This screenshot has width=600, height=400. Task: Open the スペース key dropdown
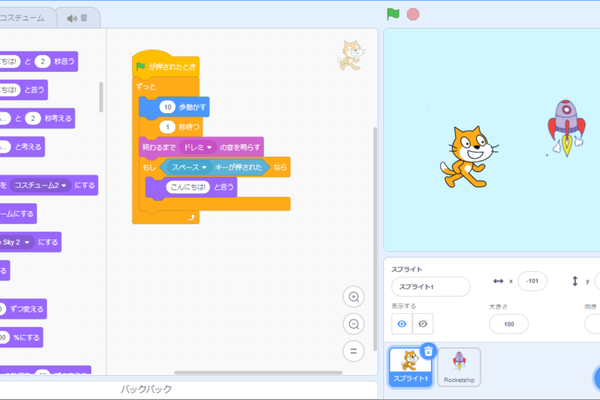coord(189,167)
